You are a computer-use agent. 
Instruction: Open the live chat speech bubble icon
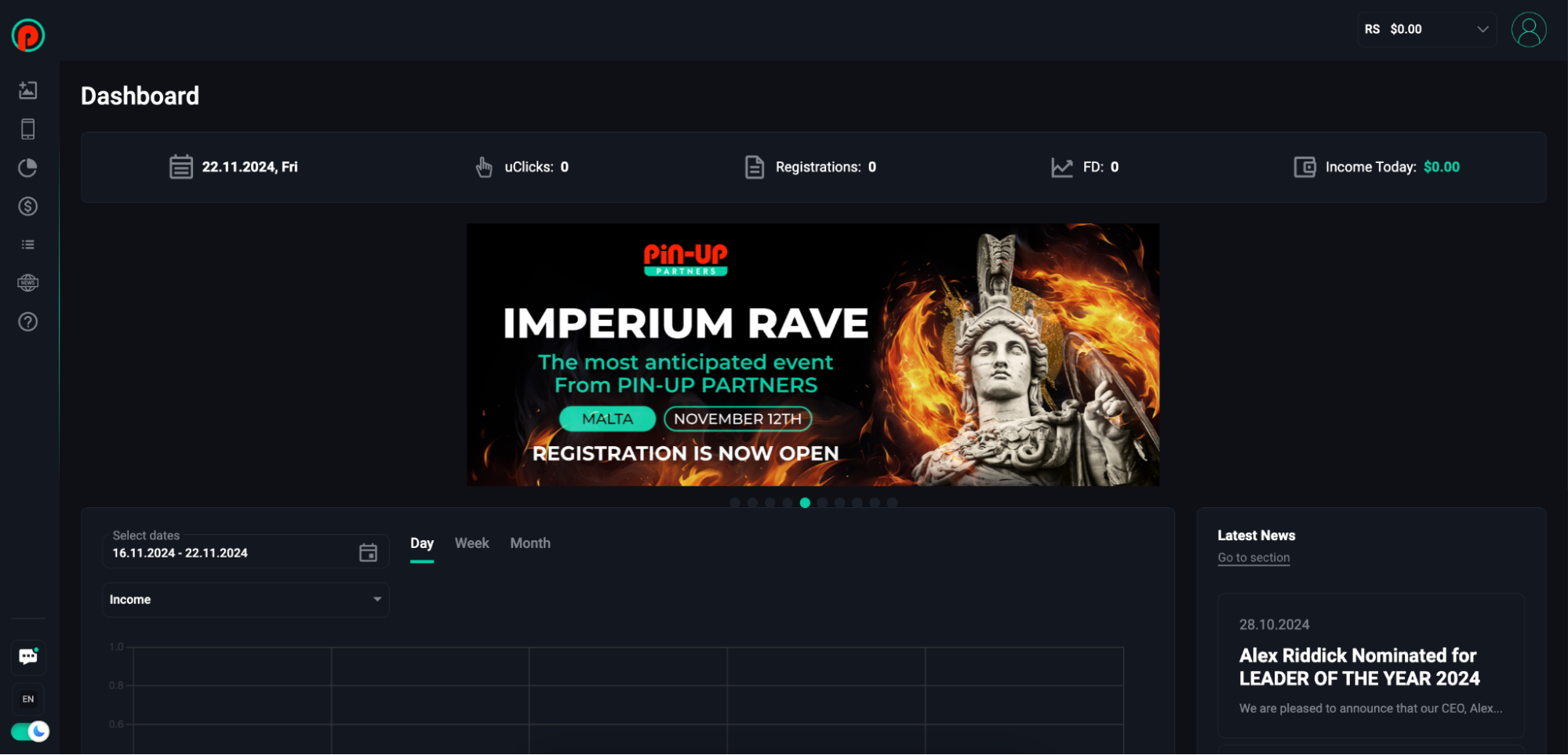pyautogui.click(x=28, y=656)
